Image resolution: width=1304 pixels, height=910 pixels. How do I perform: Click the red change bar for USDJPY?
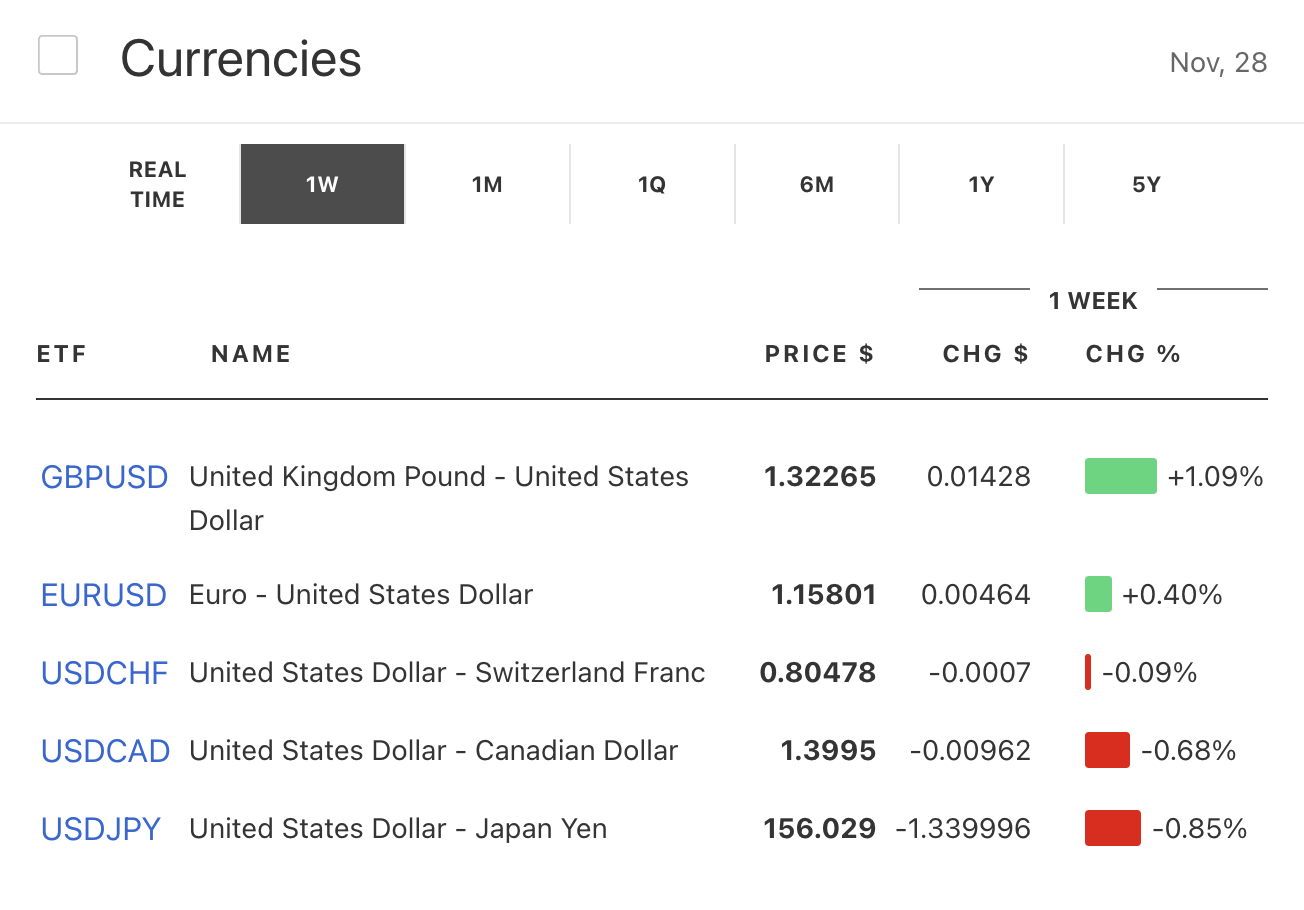[1112, 829]
